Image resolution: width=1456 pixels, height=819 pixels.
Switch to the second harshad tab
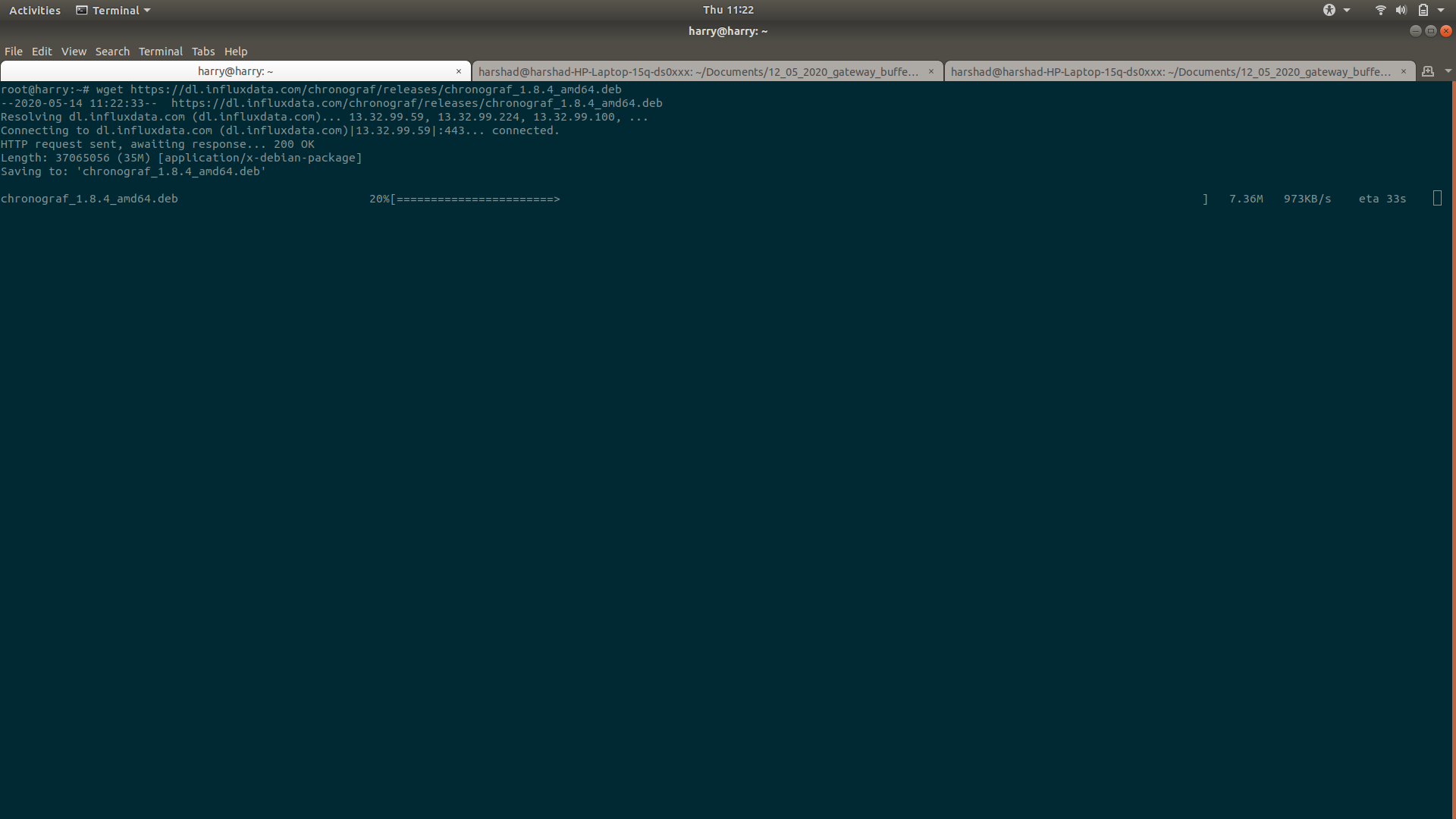(x=698, y=71)
